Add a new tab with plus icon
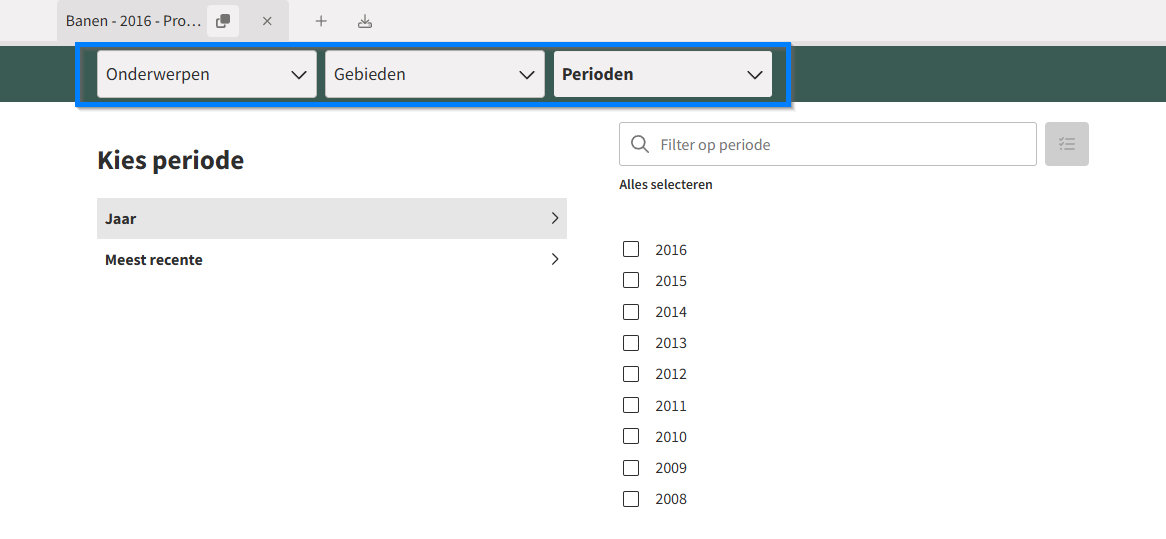 coord(321,22)
